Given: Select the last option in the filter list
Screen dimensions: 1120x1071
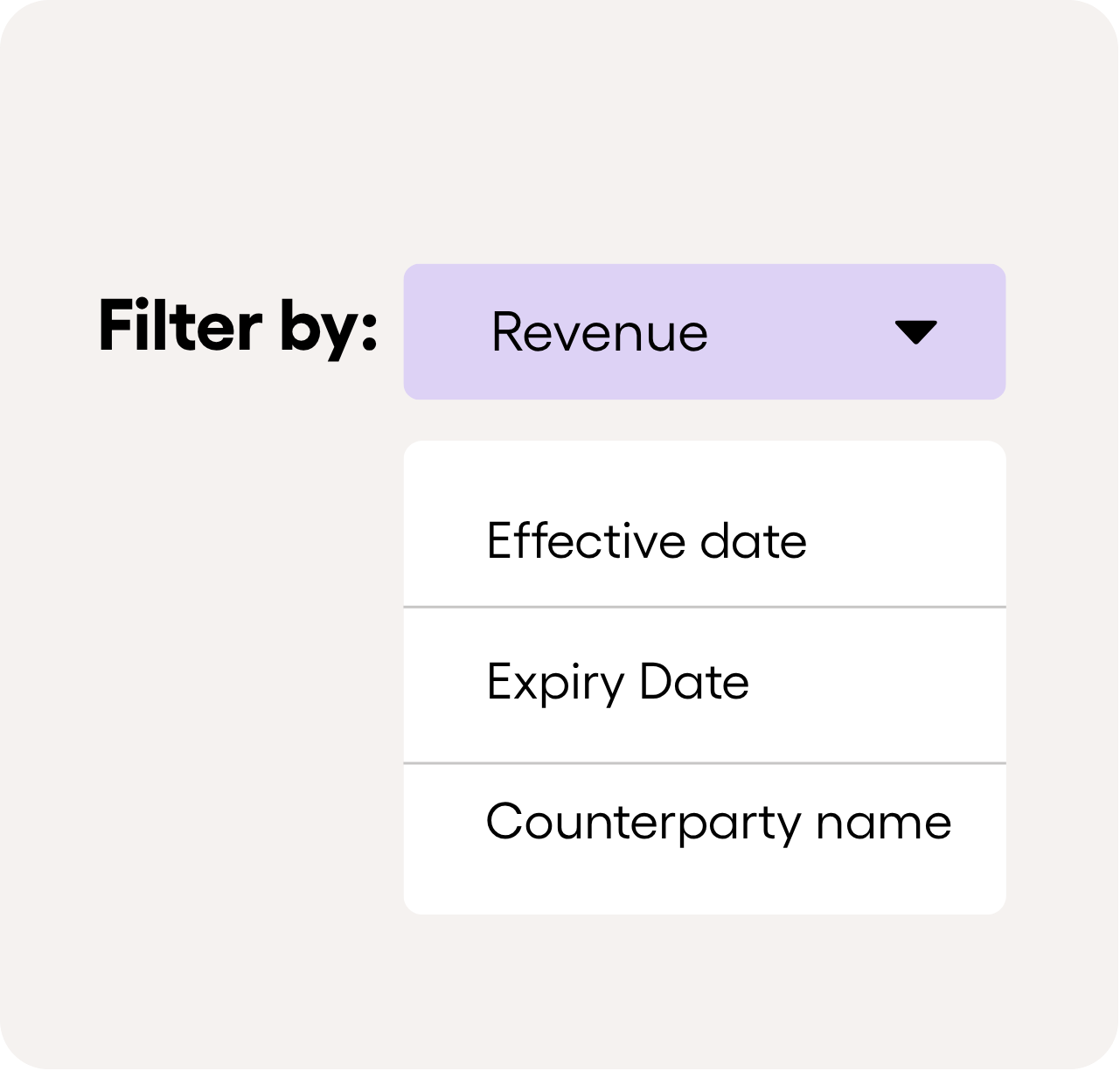Looking at the screenshot, I should (x=718, y=823).
